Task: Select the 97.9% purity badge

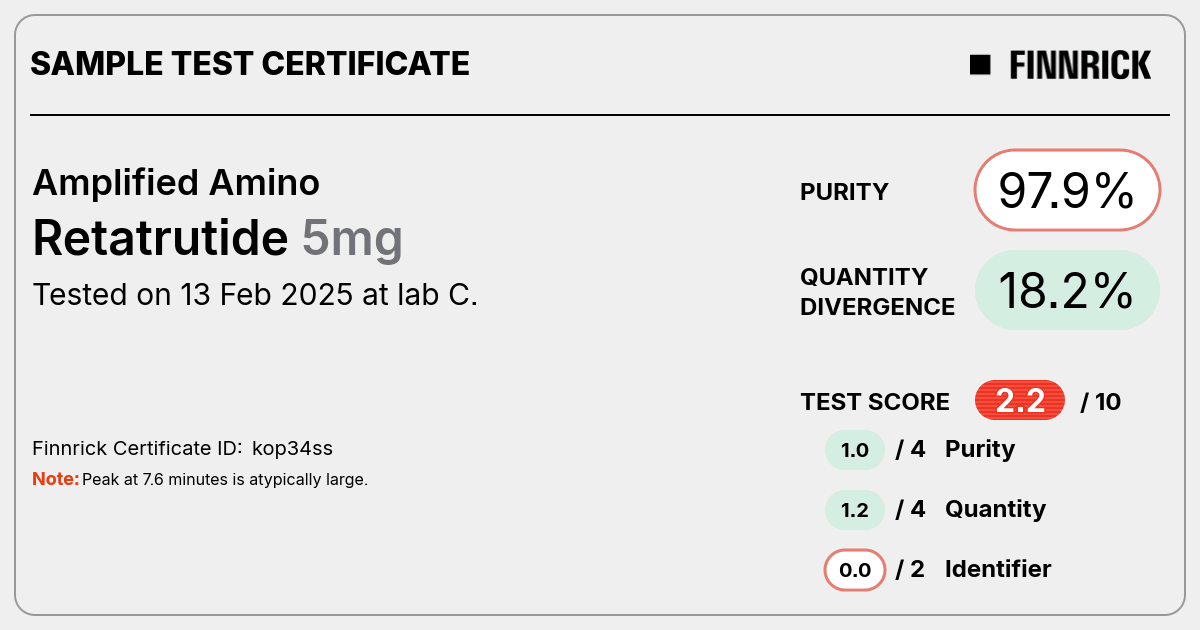Action: [x=1067, y=190]
